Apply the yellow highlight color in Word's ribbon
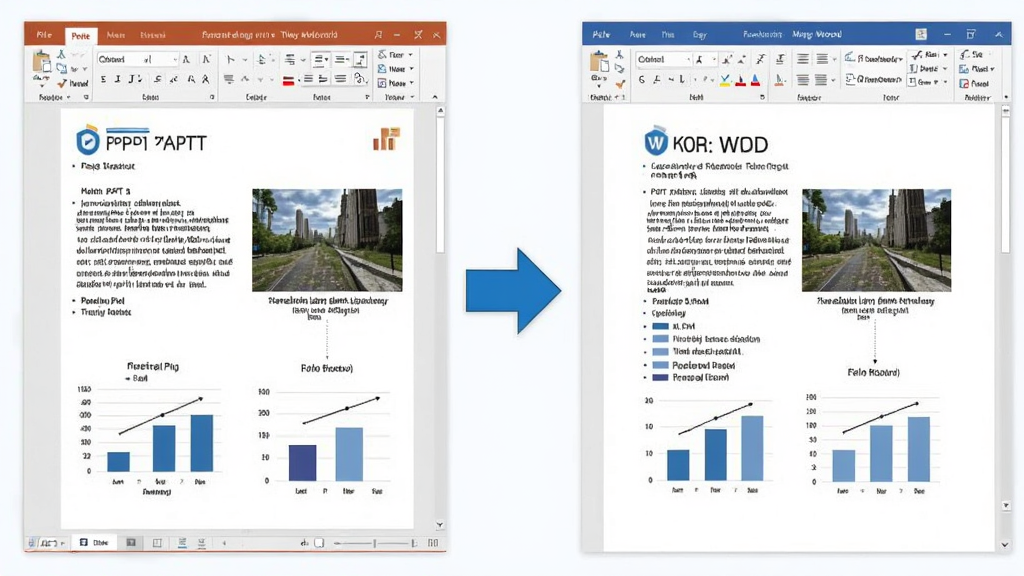The image size is (1024, 576). coord(725,80)
